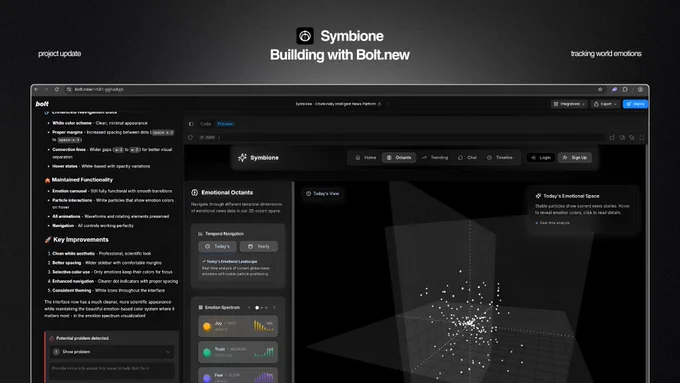Click the Today's Emotional Landscape text

232,262
